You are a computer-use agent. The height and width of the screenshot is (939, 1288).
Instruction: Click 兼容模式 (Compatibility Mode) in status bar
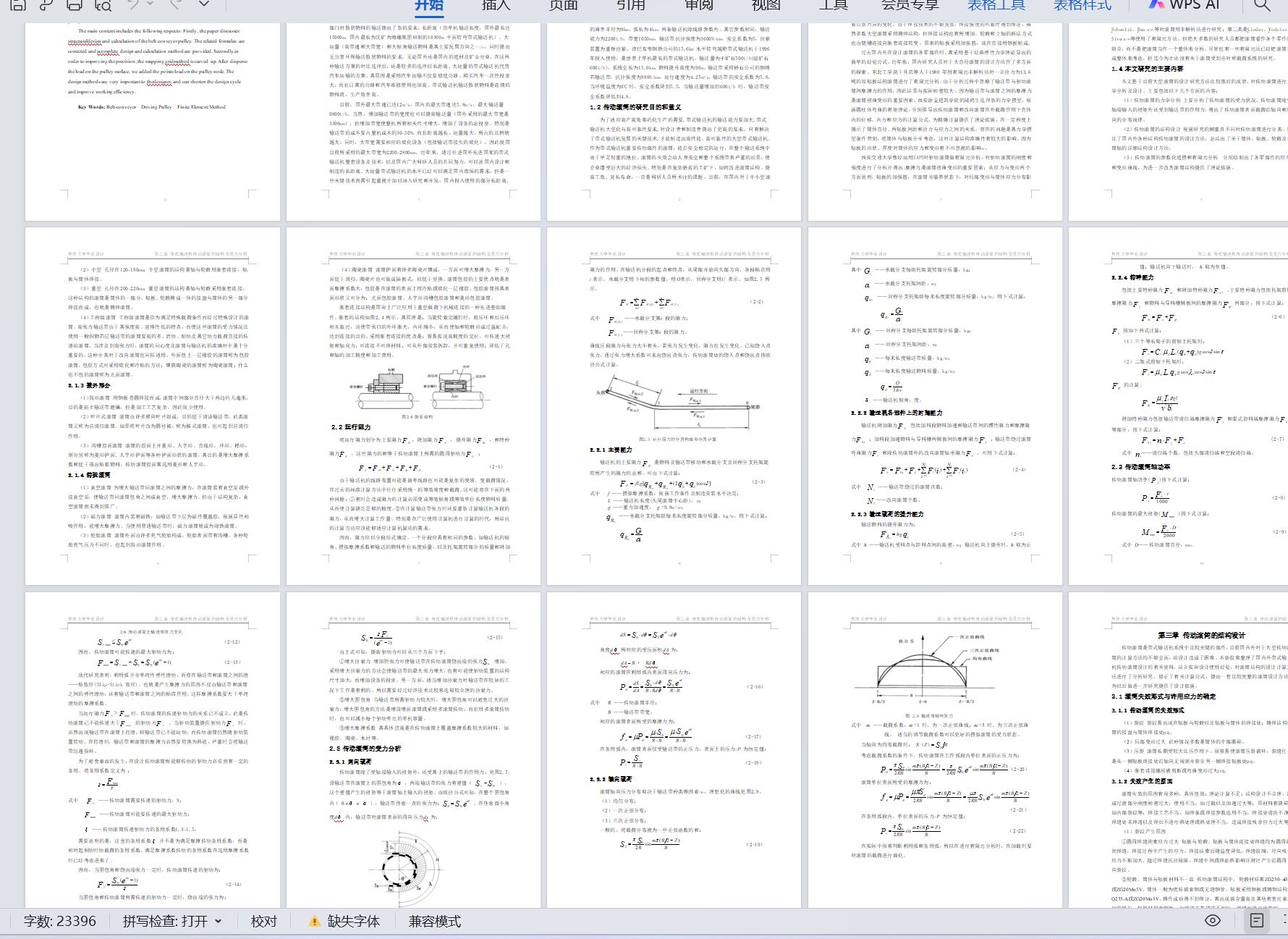tap(435, 921)
